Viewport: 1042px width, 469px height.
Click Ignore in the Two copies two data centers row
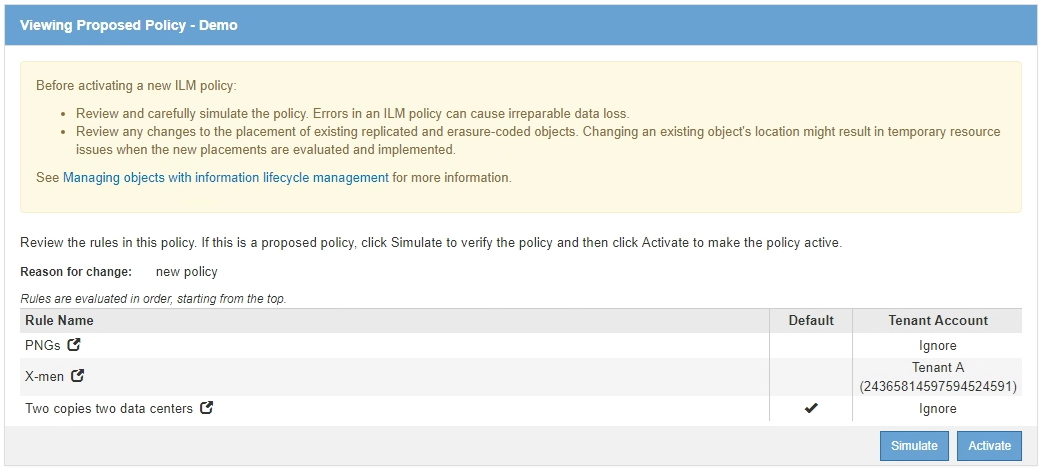click(x=937, y=408)
